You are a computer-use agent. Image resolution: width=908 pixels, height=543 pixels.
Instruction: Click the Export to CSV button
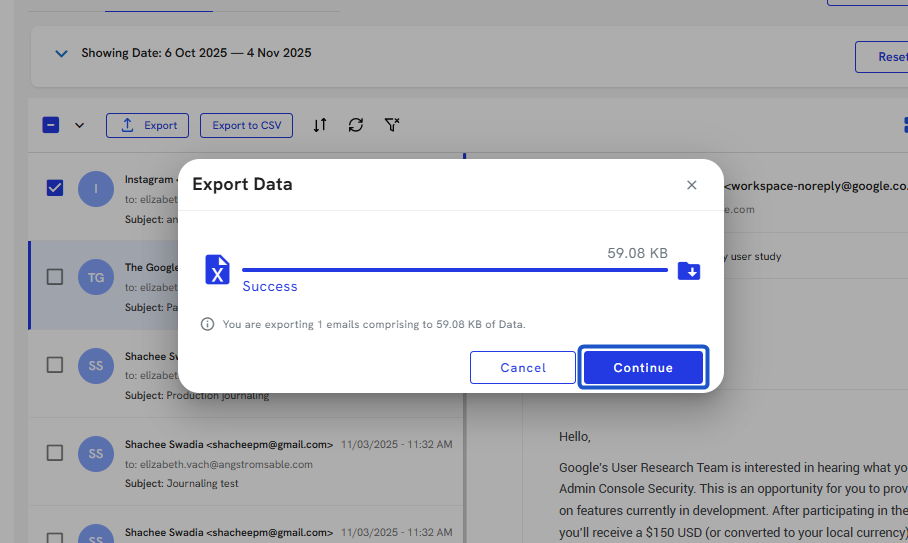pyautogui.click(x=246, y=125)
